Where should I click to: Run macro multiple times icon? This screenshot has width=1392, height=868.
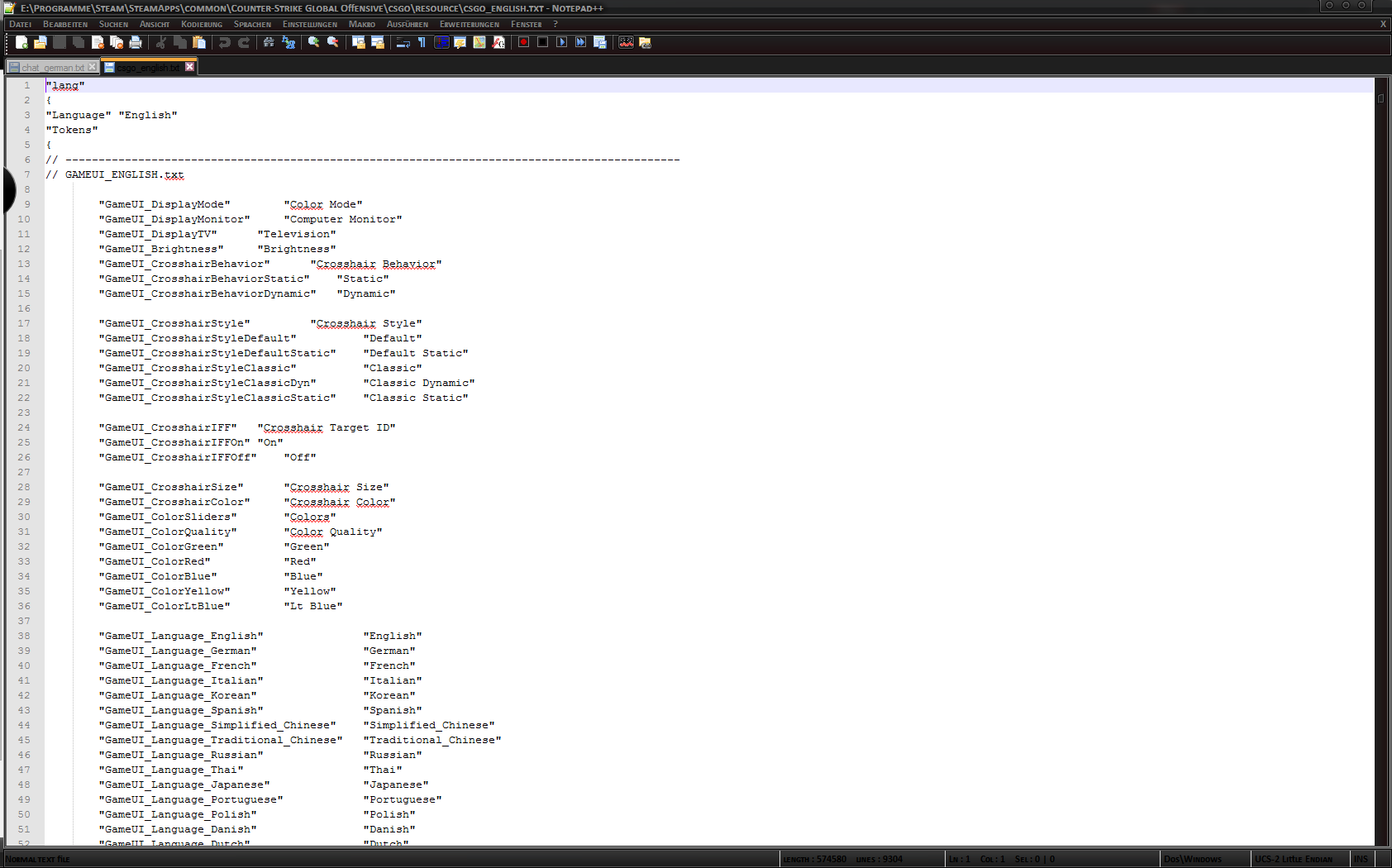pyautogui.click(x=580, y=42)
